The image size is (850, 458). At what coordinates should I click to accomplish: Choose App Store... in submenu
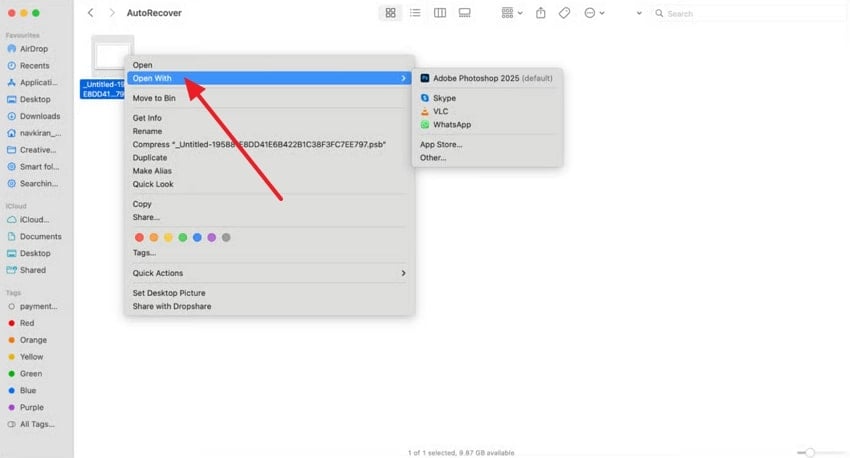coord(487,144)
